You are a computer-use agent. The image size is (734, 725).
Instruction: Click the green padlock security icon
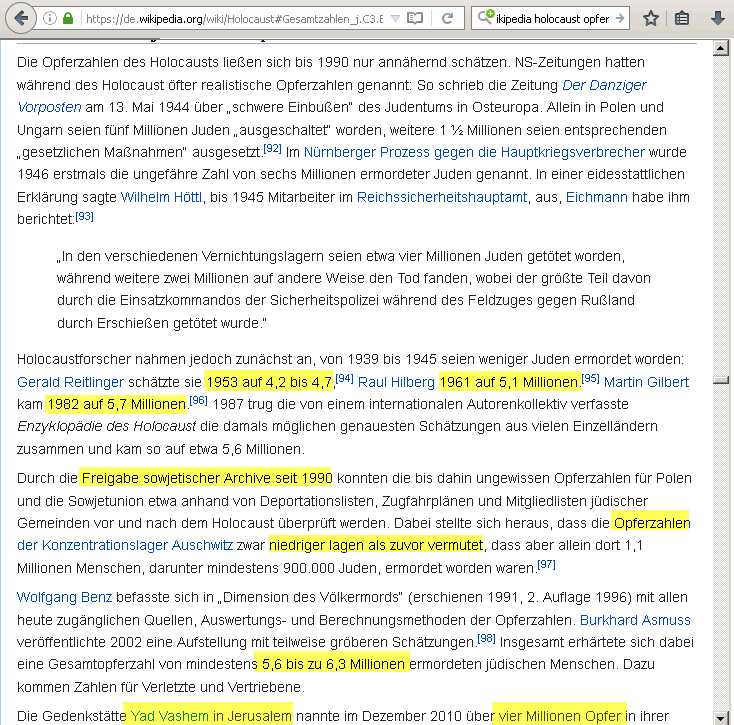pyautogui.click(x=68, y=18)
